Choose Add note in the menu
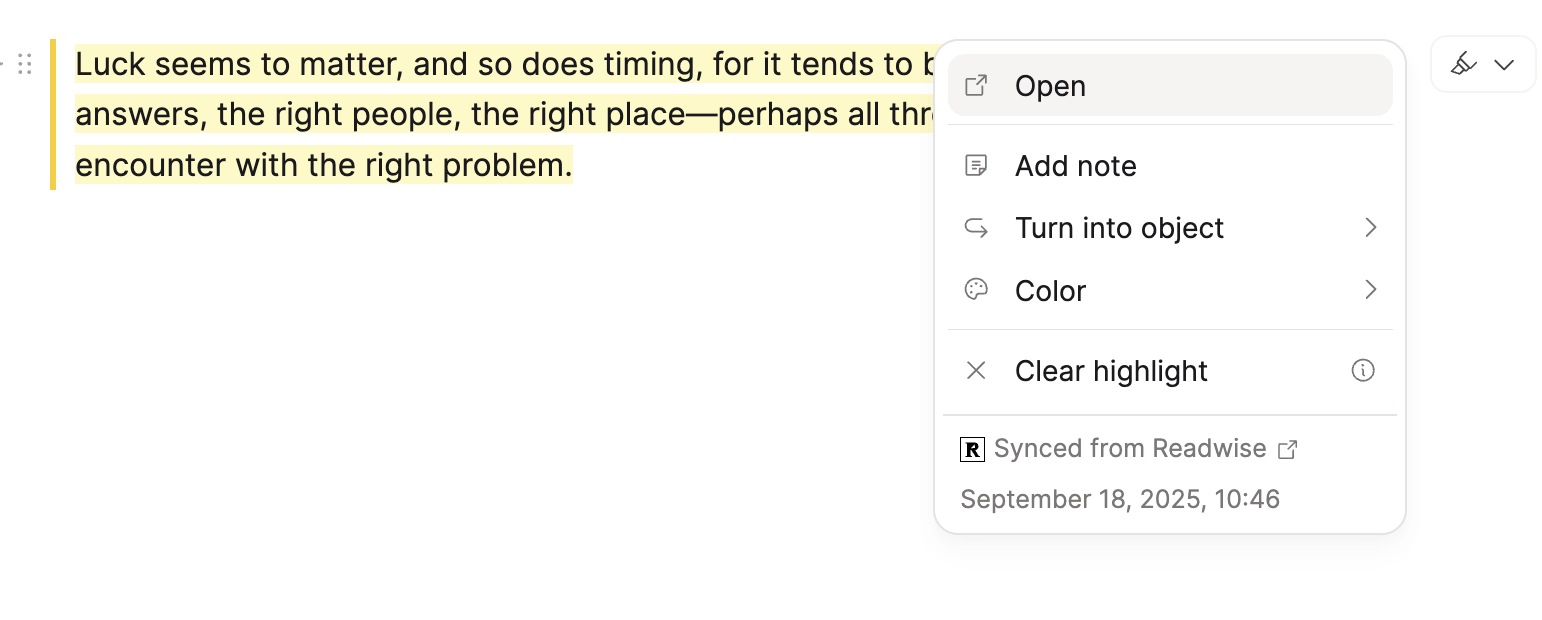1542x620 pixels. click(1076, 165)
